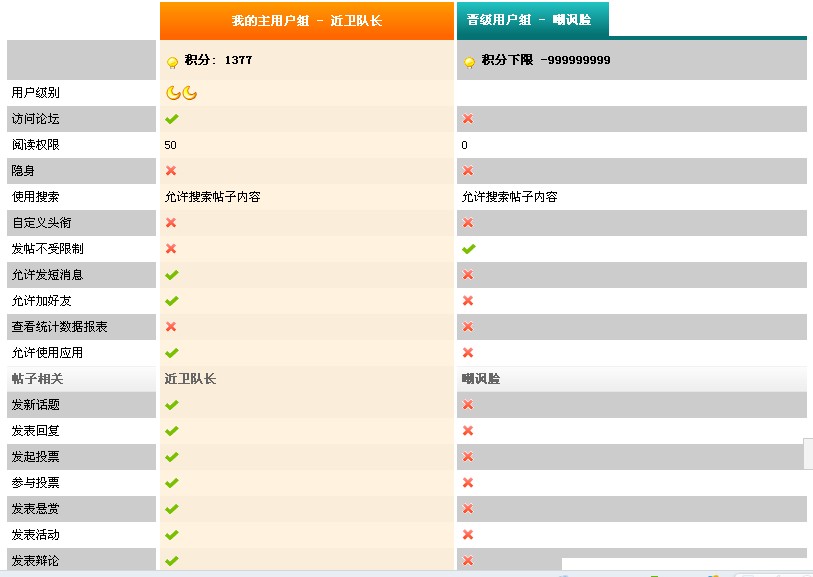Select the 允许加好友 row label
The image size is (813, 577).
pyautogui.click(x=41, y=301)
